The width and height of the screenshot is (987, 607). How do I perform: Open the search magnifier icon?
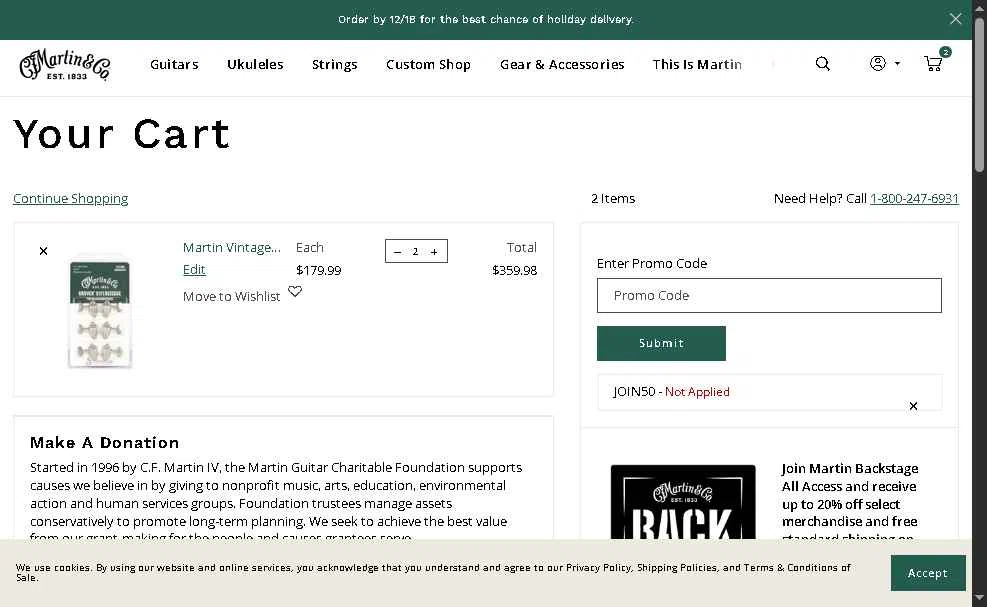[x=822, y=64]
